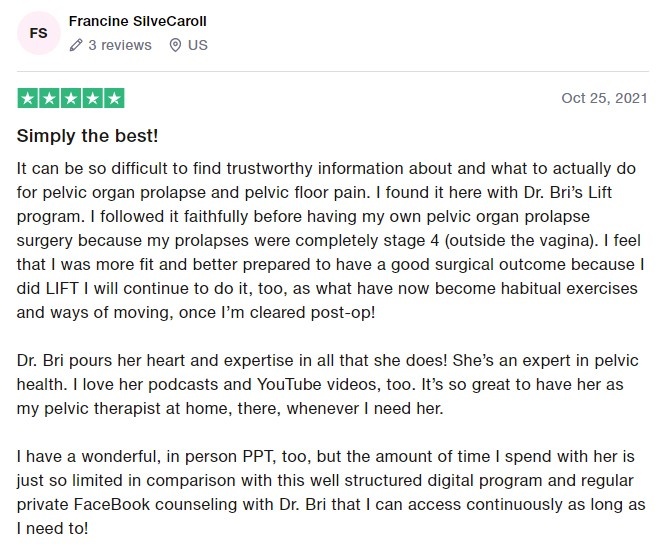The height and width of the screenshot is (548, 670).
Task: Click the Oct 25, 2021 review date
Action: point(604,98)
